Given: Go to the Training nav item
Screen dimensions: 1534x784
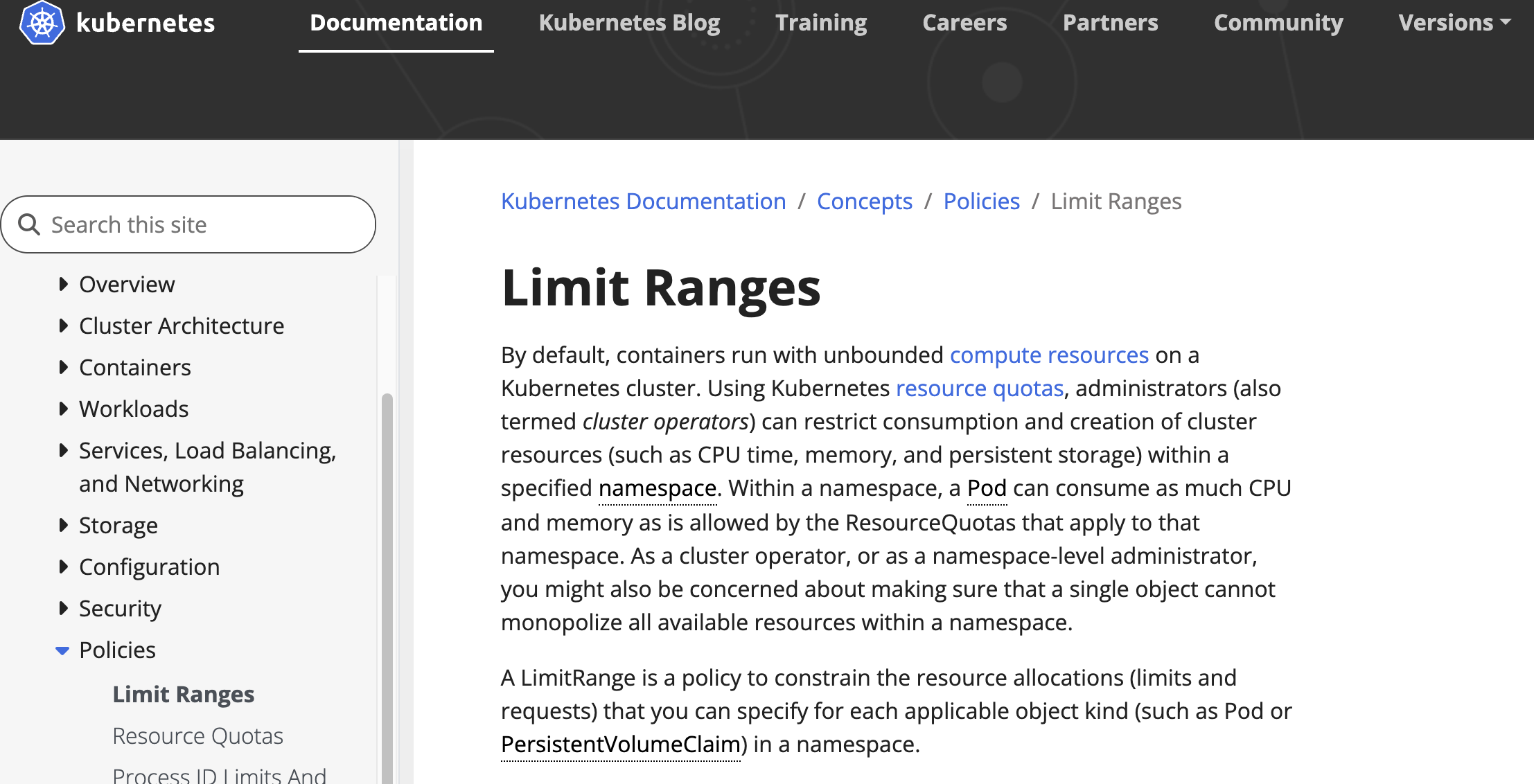Looking at the screenshot, I should tap(821, 23).
